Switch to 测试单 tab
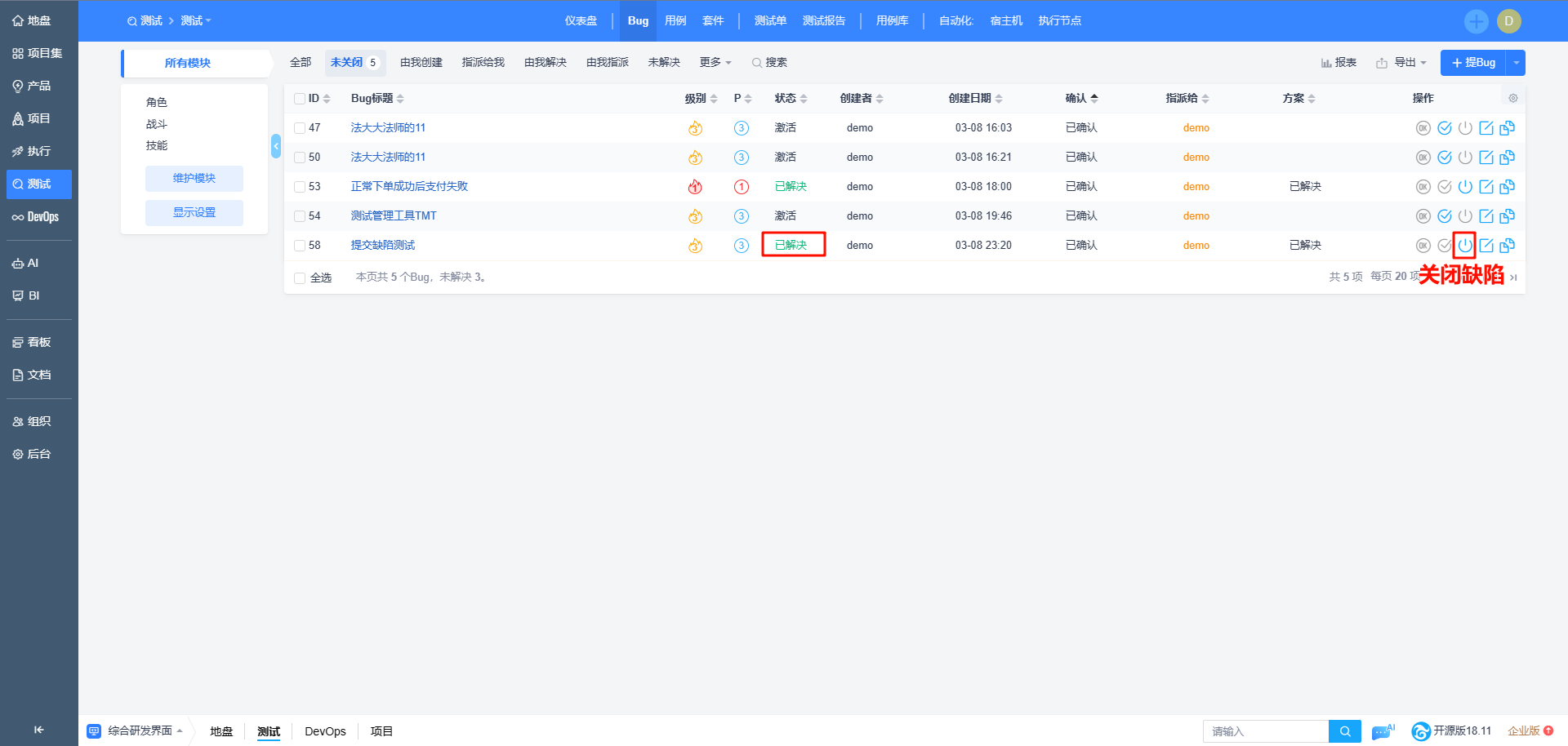This screenshot has width=1568, height=746. (770, 21)
